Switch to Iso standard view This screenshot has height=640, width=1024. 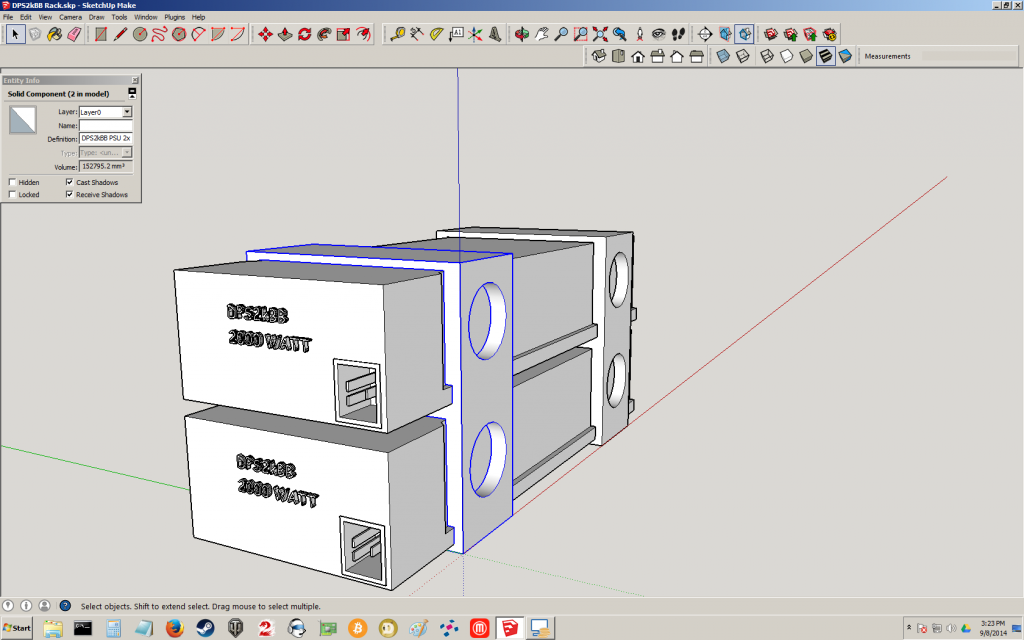tap(600, 56)
